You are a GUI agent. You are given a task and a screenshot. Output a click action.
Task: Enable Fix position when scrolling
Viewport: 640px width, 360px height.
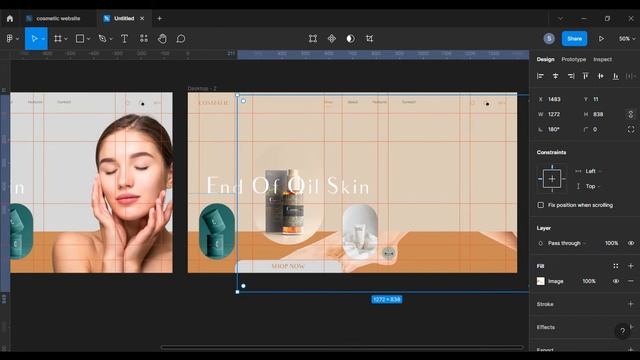pos(540,205)
